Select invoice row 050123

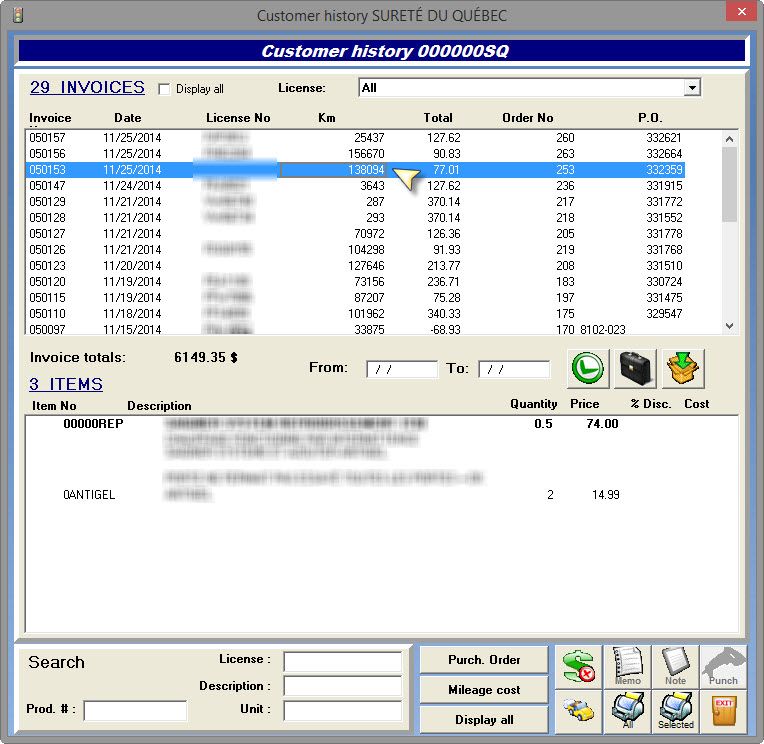[x=355, y=266]
